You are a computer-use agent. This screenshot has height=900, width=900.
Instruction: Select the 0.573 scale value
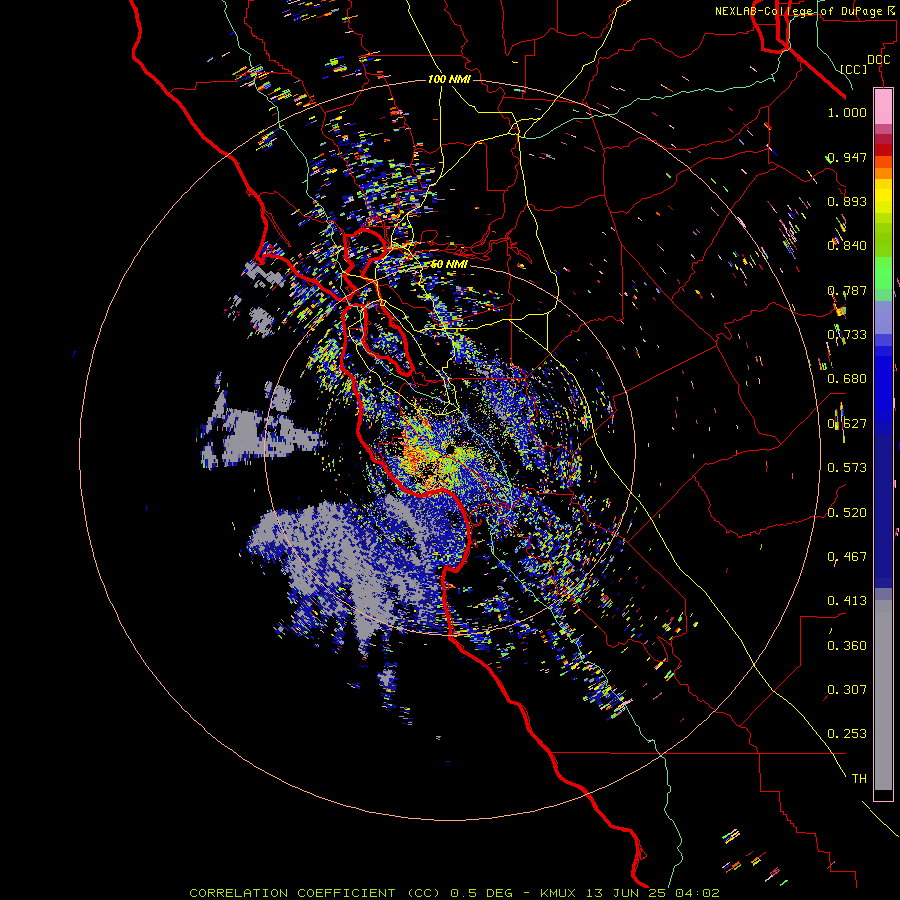pos(847,468)
